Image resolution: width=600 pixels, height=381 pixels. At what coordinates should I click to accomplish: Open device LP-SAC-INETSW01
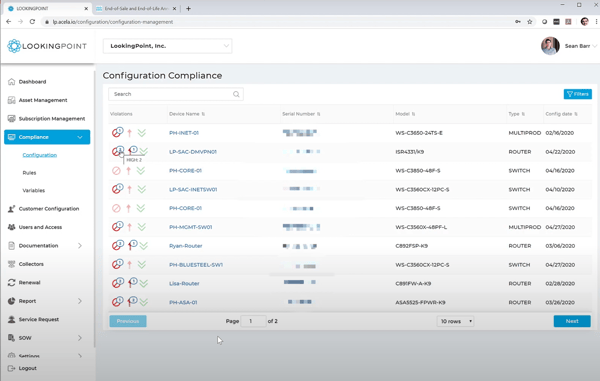[x=193, y=189]
